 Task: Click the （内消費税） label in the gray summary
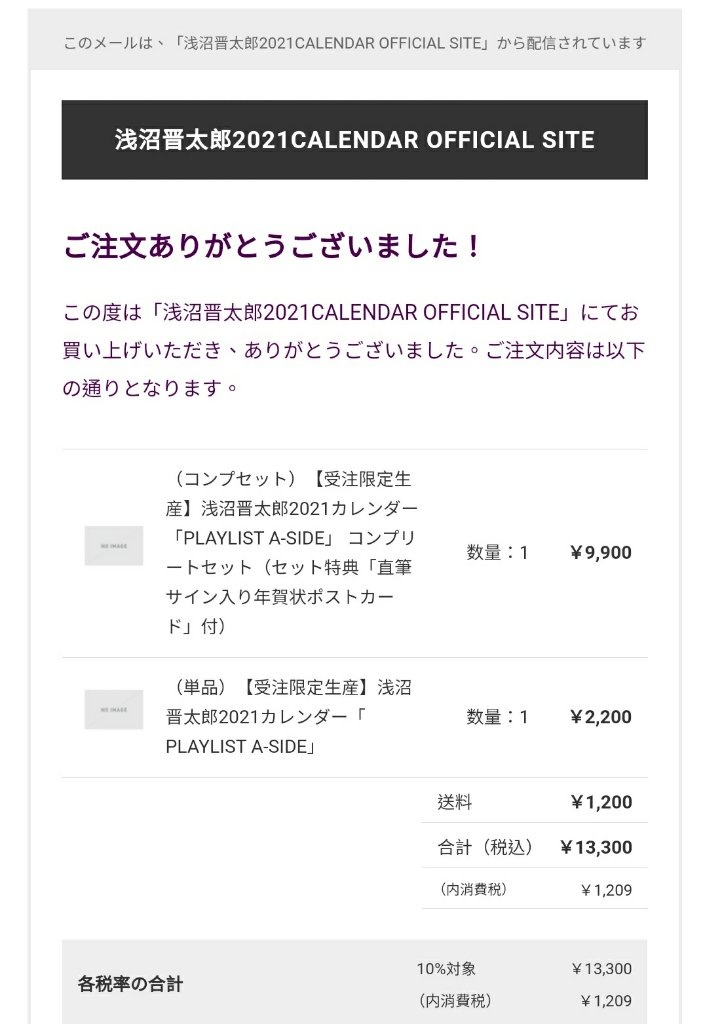coord(455,1000)
